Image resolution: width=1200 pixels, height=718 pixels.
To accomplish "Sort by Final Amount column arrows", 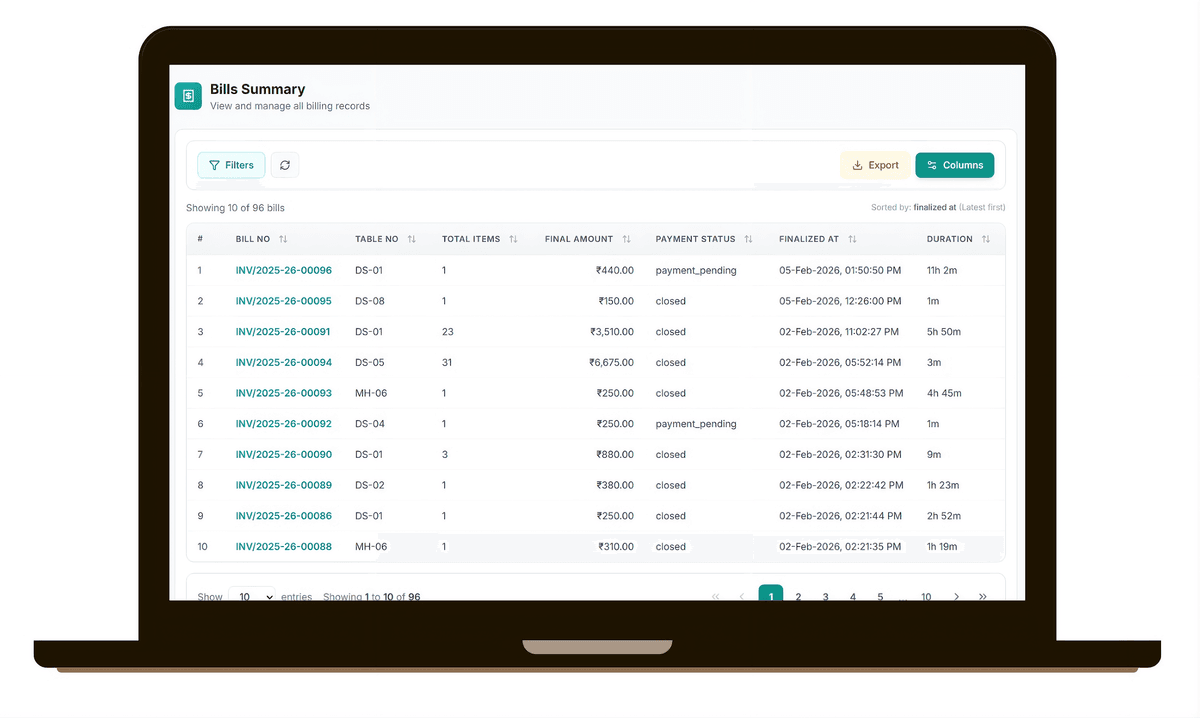I will 626,240.
